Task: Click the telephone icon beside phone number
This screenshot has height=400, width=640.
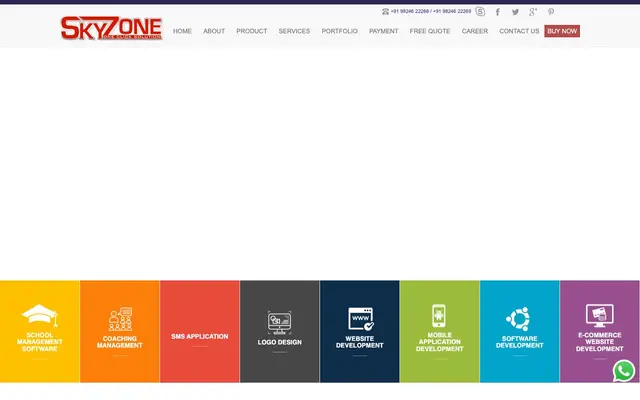Action: (x=385, y=11)
